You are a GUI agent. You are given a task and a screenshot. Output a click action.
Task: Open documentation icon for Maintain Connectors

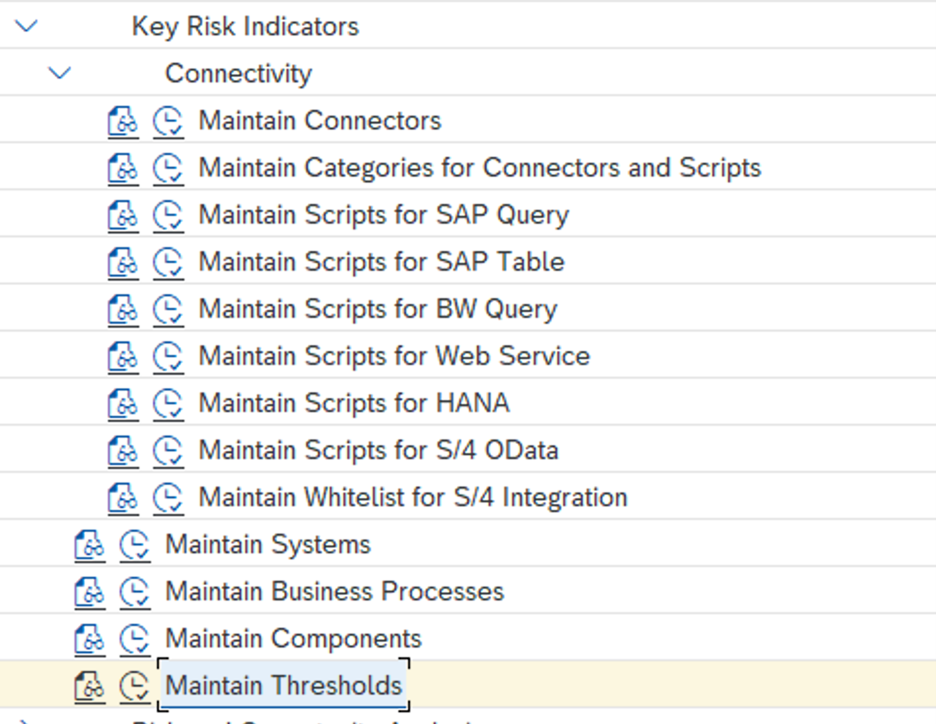tap(122, 121)
